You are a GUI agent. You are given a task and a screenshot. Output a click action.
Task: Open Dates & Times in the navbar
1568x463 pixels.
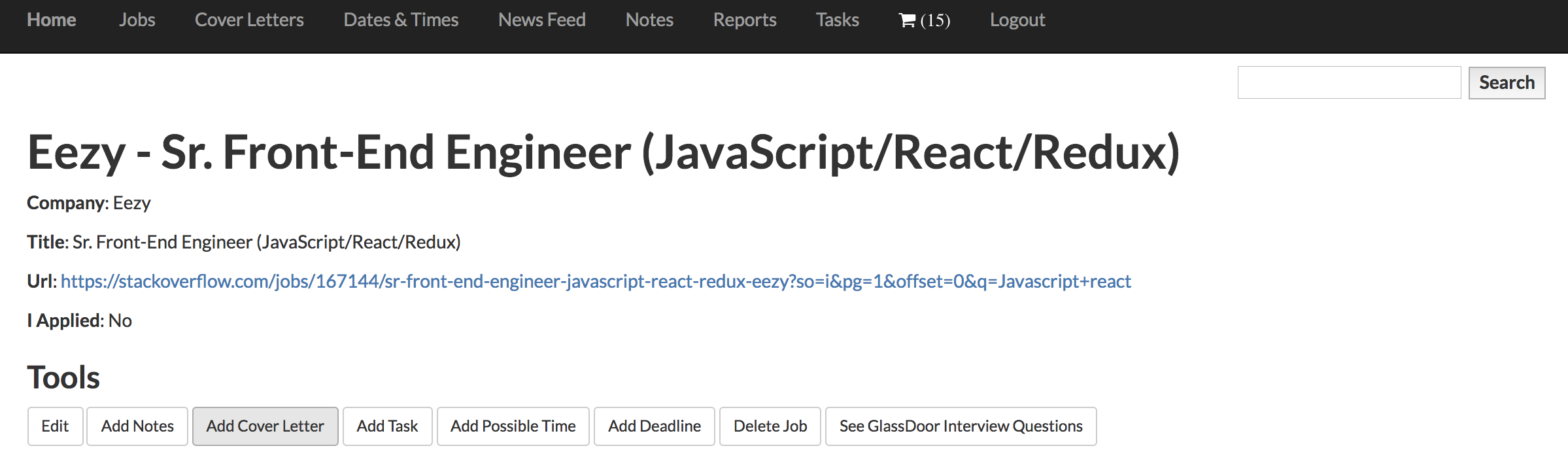tap(401, 20)
